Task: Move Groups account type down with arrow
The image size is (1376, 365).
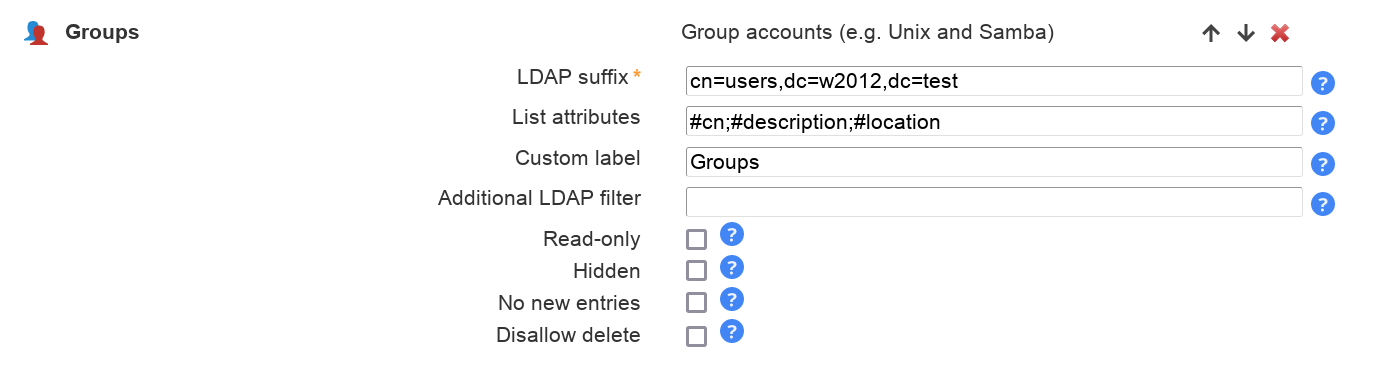Action: click(x=1245, y=33)
